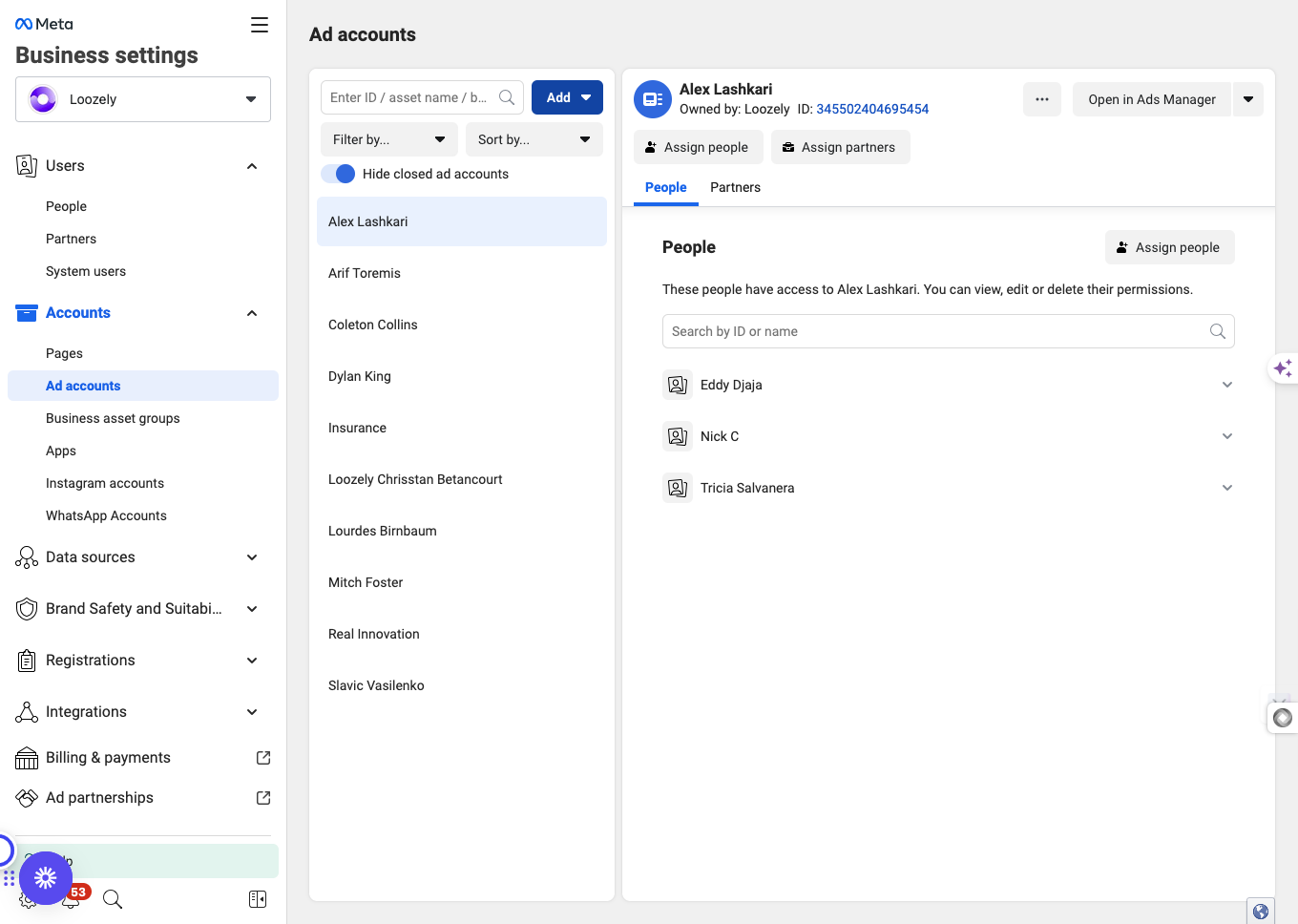Click Eddy Djaja's person icon
This screenshot has width=1298, height=924.
pyautogui.click(x=678, y=385)
